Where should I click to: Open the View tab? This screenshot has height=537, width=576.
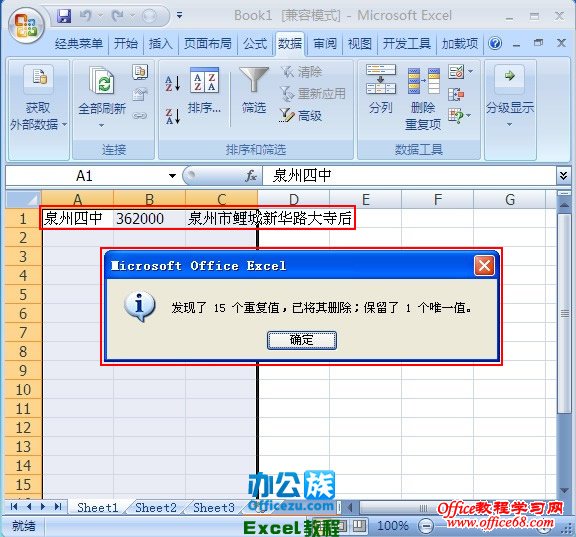[360, 44]
